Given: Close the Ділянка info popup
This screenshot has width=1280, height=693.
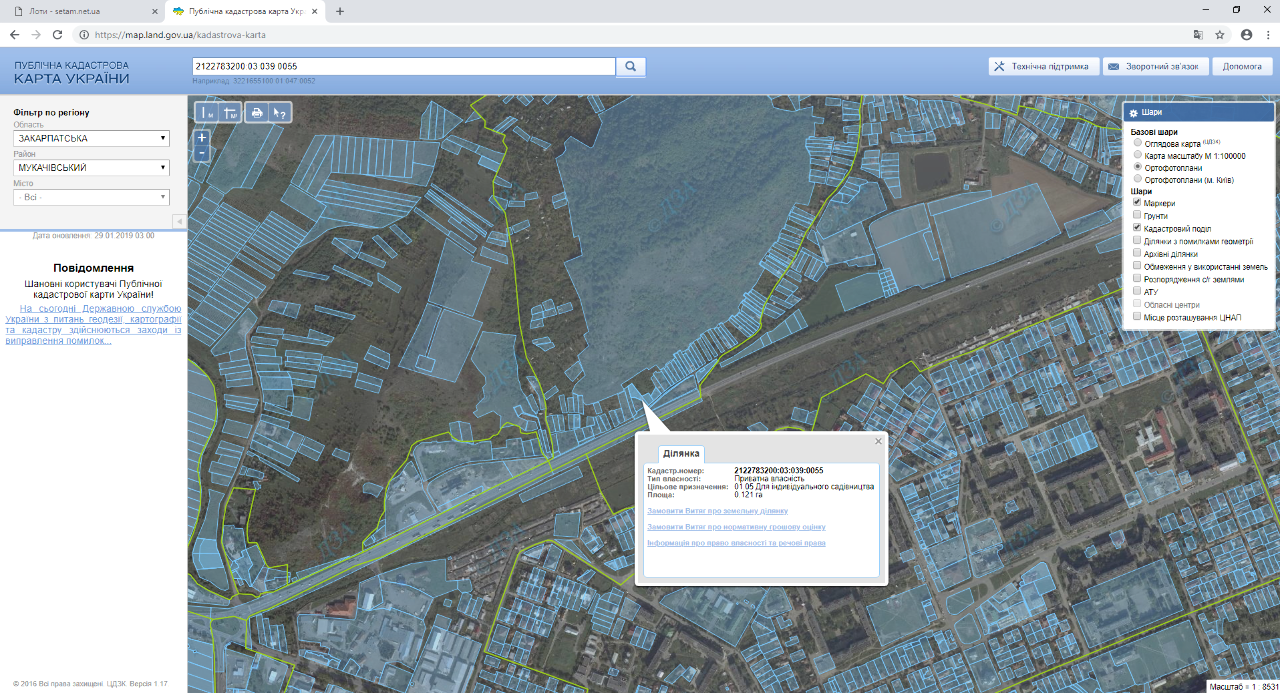Looking at the screenshot, I should [x=879, y=441].
